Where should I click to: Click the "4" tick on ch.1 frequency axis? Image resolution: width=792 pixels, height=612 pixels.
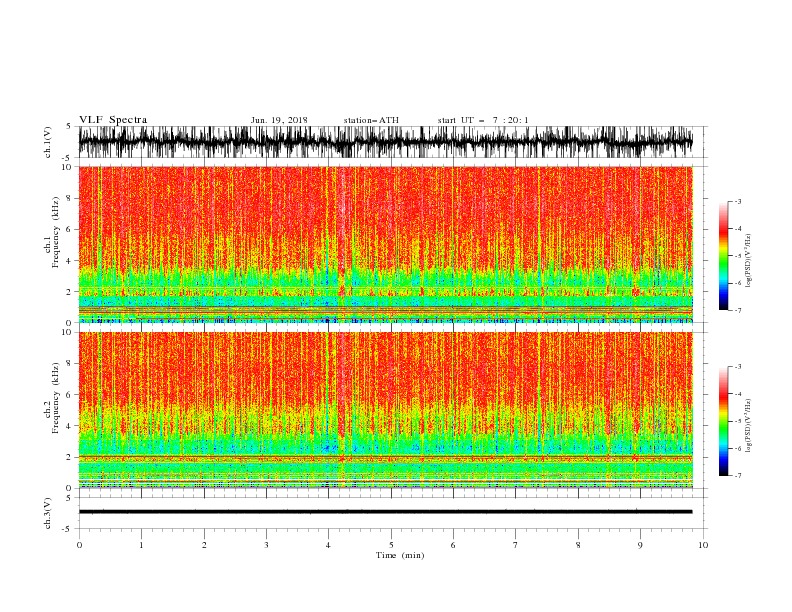click(70, 261)
